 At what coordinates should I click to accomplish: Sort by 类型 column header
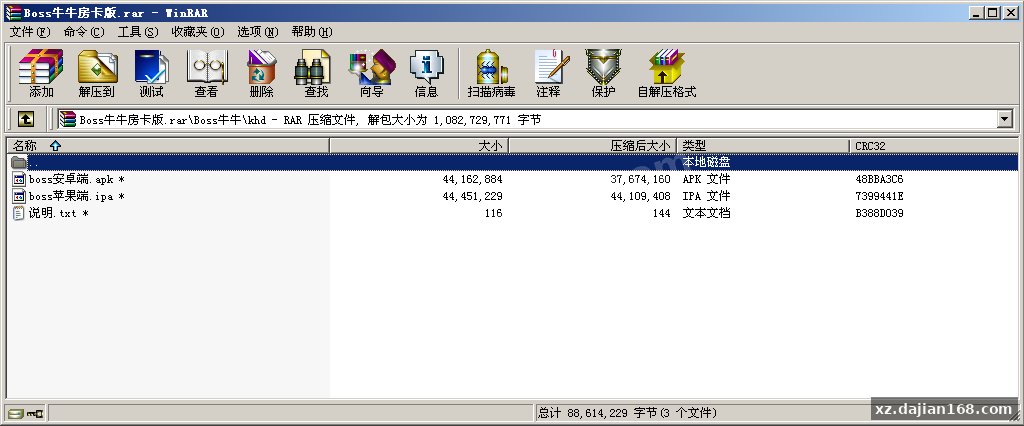763,146
